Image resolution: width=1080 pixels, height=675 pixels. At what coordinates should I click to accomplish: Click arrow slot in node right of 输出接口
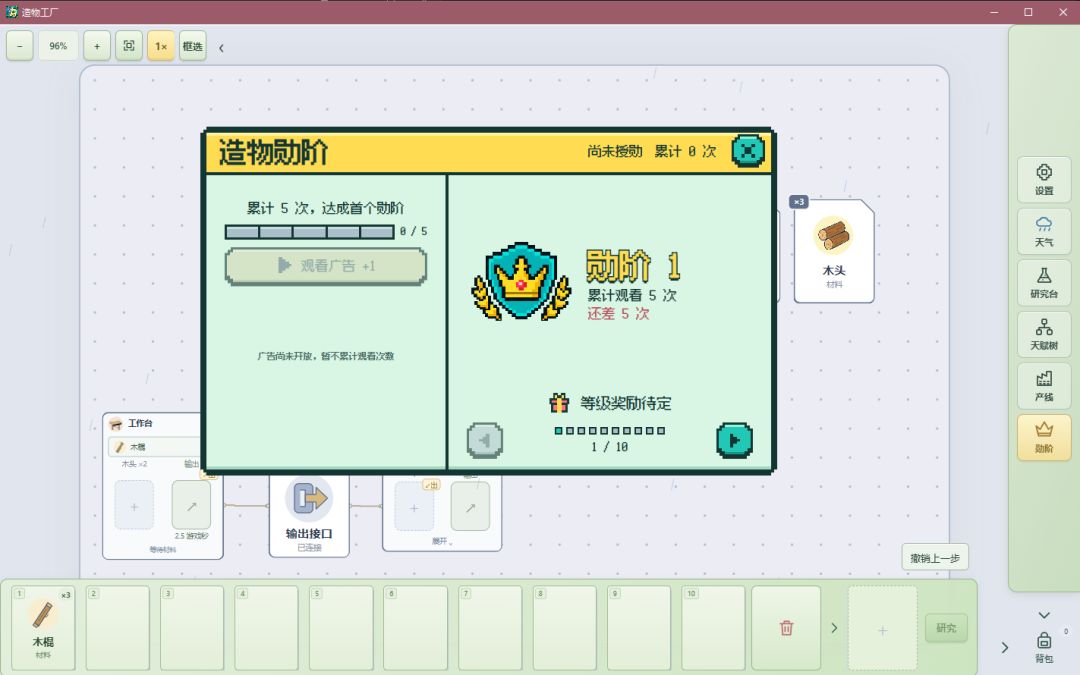pyautogui.click(x=470, y=508)
